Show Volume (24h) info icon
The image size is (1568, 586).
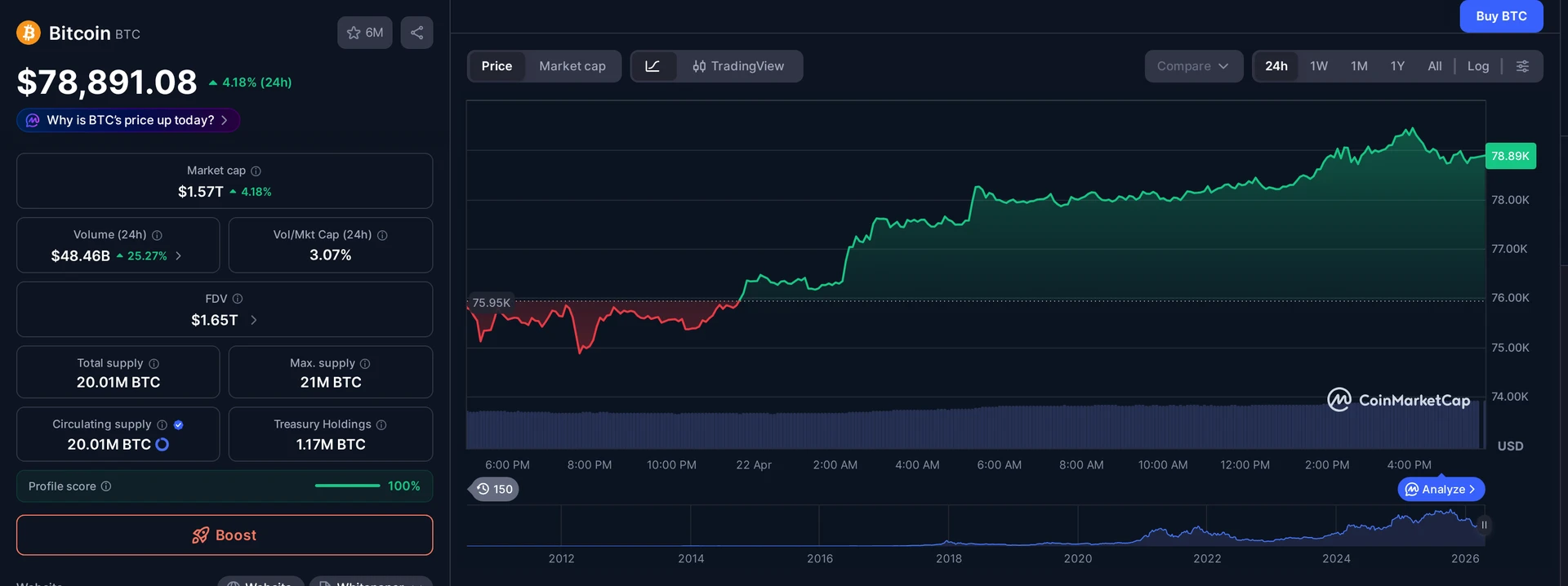(157, 235)
